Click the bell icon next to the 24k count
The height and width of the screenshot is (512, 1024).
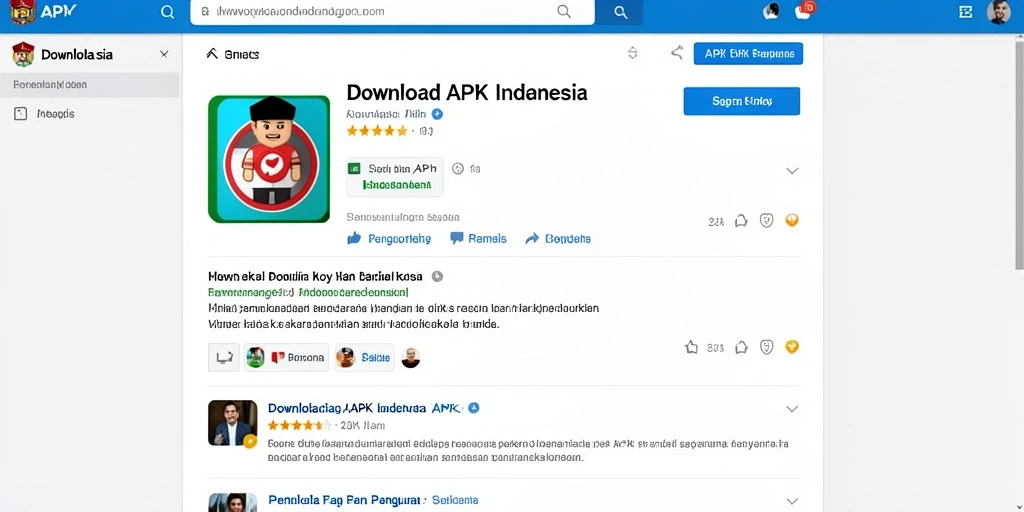[741, 221]
